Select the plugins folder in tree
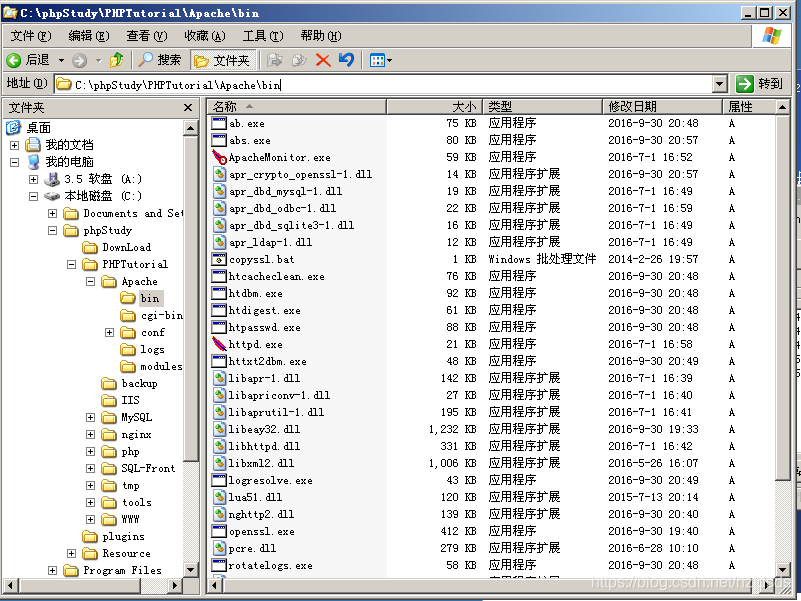The height and width of the screenshot is (601, 801). coord(113,536)
